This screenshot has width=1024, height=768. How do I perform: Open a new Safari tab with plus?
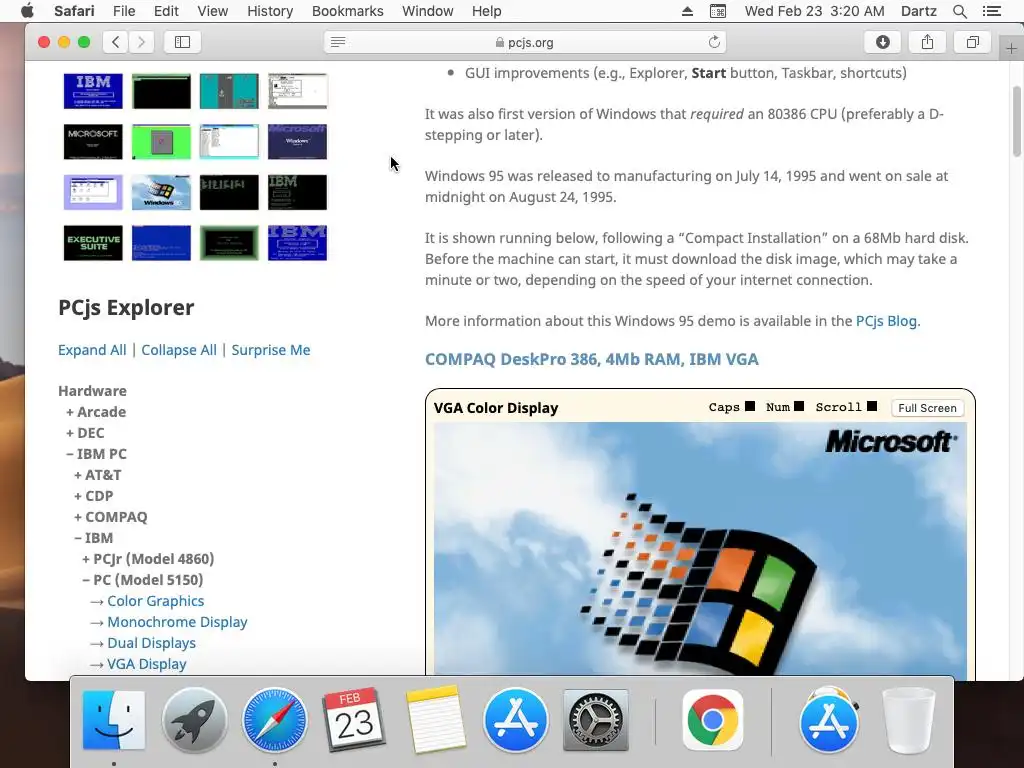[x=1011, y=48]
